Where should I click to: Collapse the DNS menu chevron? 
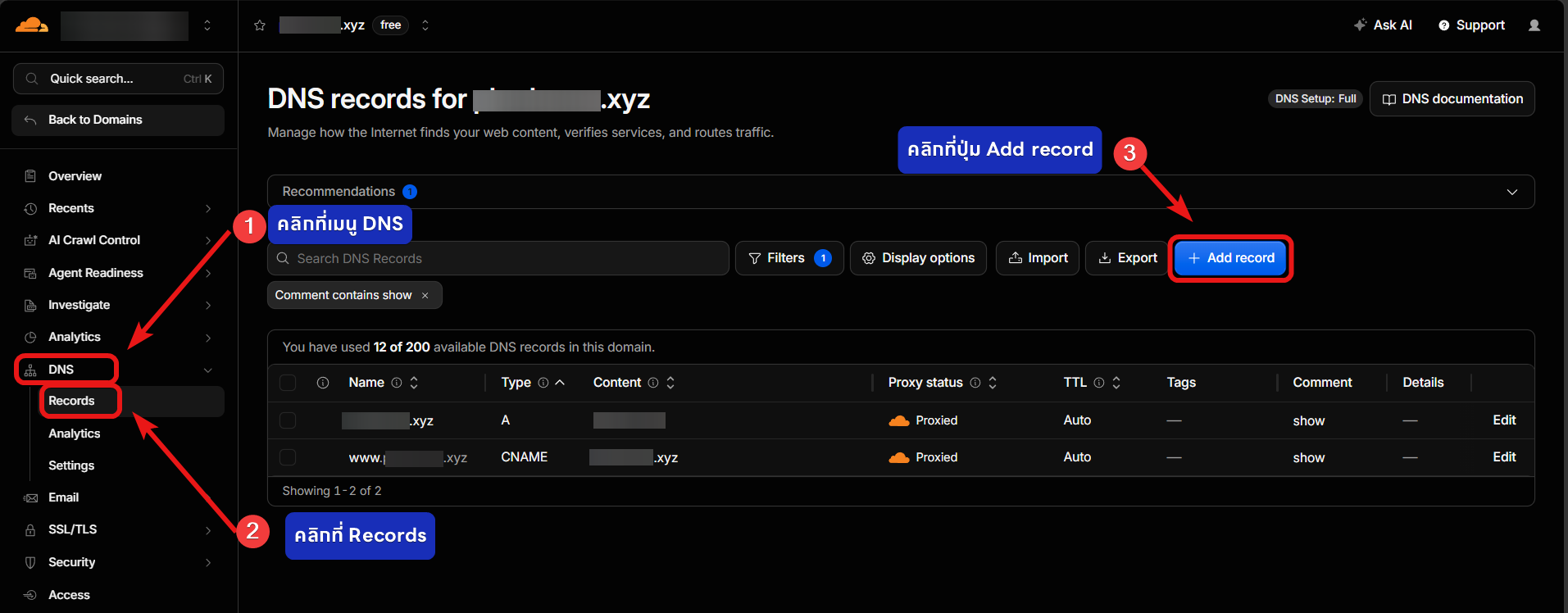[208, 370]
